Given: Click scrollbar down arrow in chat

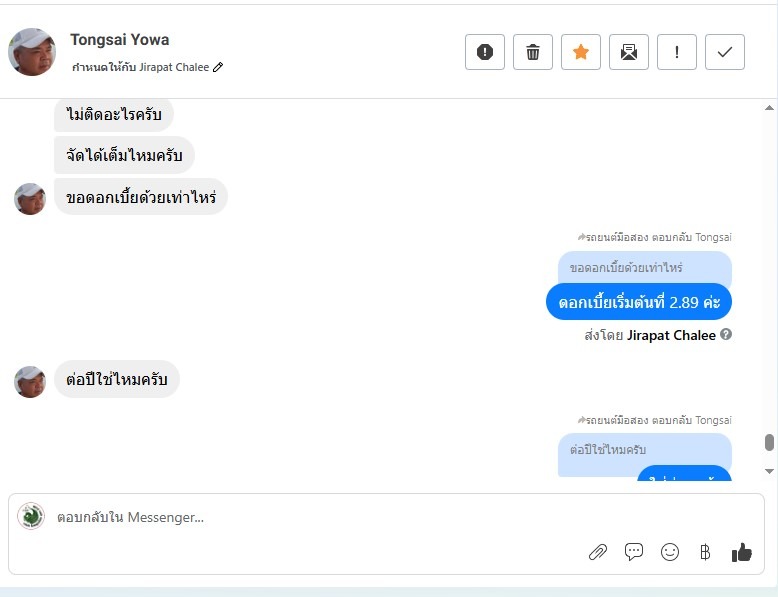Looking at the screenshot, I should pos(769,471).
